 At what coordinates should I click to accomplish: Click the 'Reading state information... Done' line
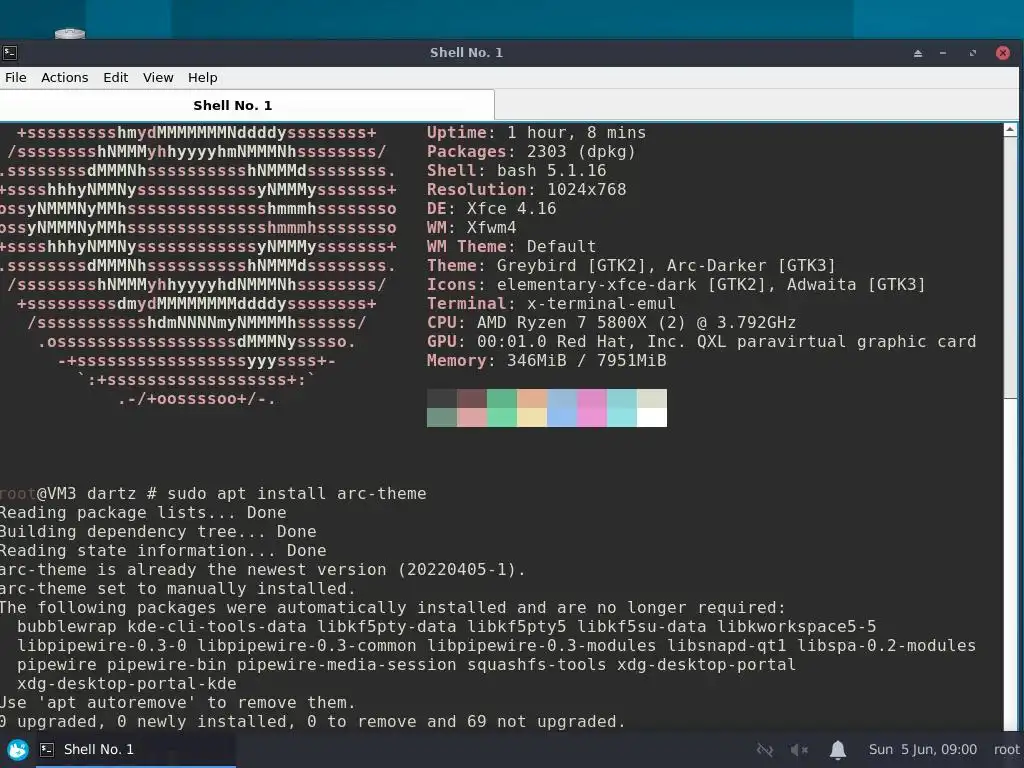[163, 551]
